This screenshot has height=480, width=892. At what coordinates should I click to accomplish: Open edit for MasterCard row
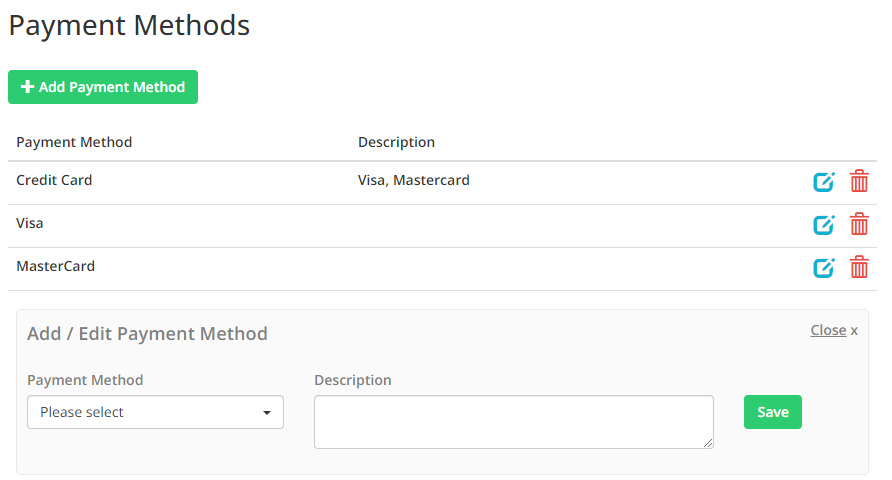pos(823,268)
